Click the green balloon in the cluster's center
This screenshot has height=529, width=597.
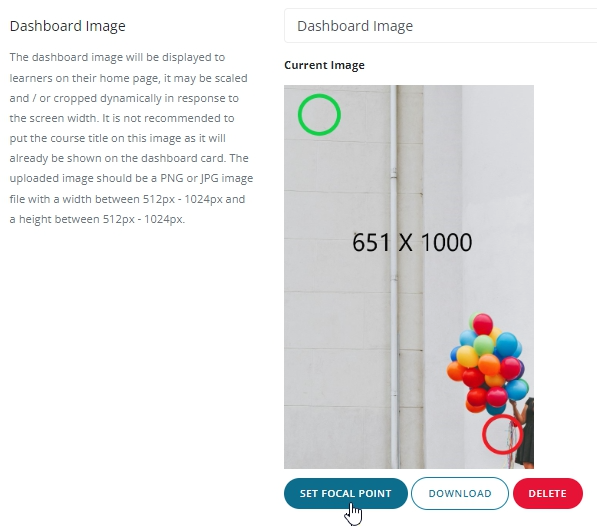[x=484, y=345]
